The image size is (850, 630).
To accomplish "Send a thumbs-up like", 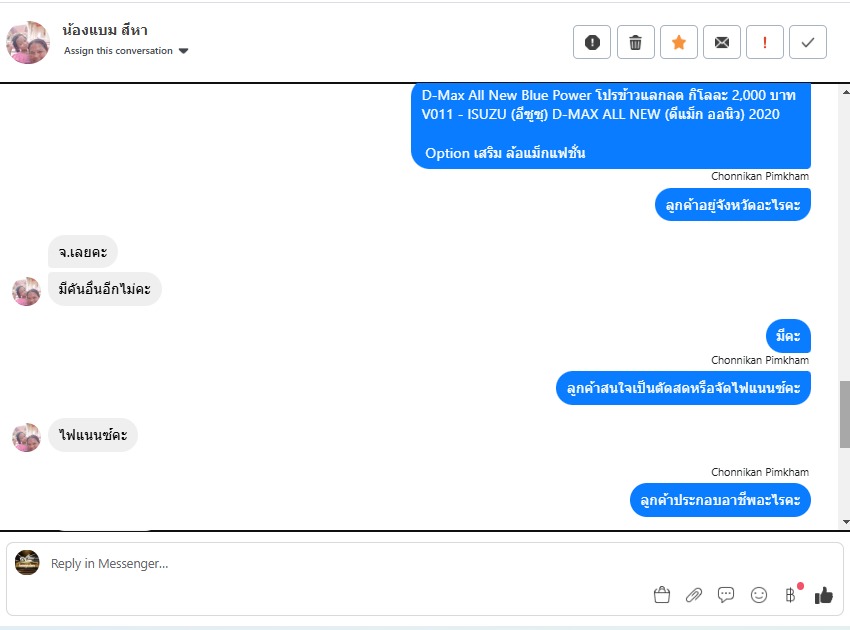I will [823, 595].
